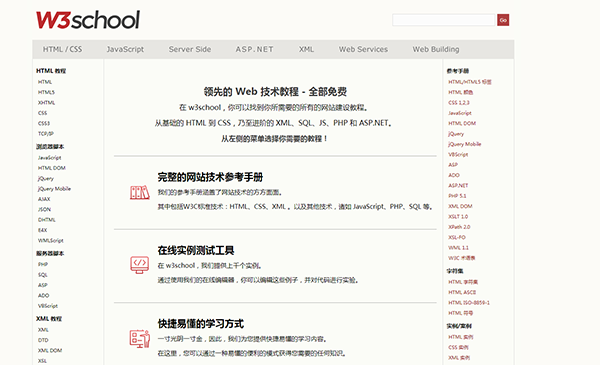Open HTML ISO-8859-1 link
The height and width of the screenshot is (365, 600).
(469, 303)
